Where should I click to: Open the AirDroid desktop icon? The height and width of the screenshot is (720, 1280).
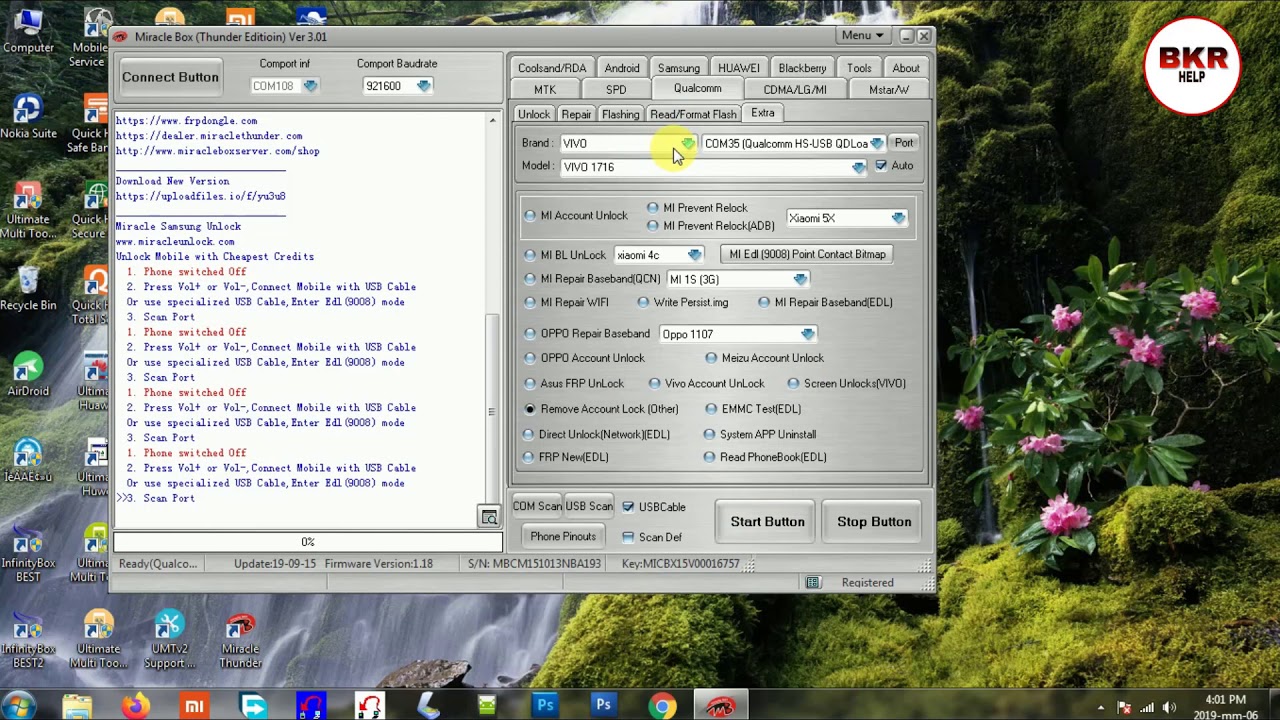click(x=28, y=374)
